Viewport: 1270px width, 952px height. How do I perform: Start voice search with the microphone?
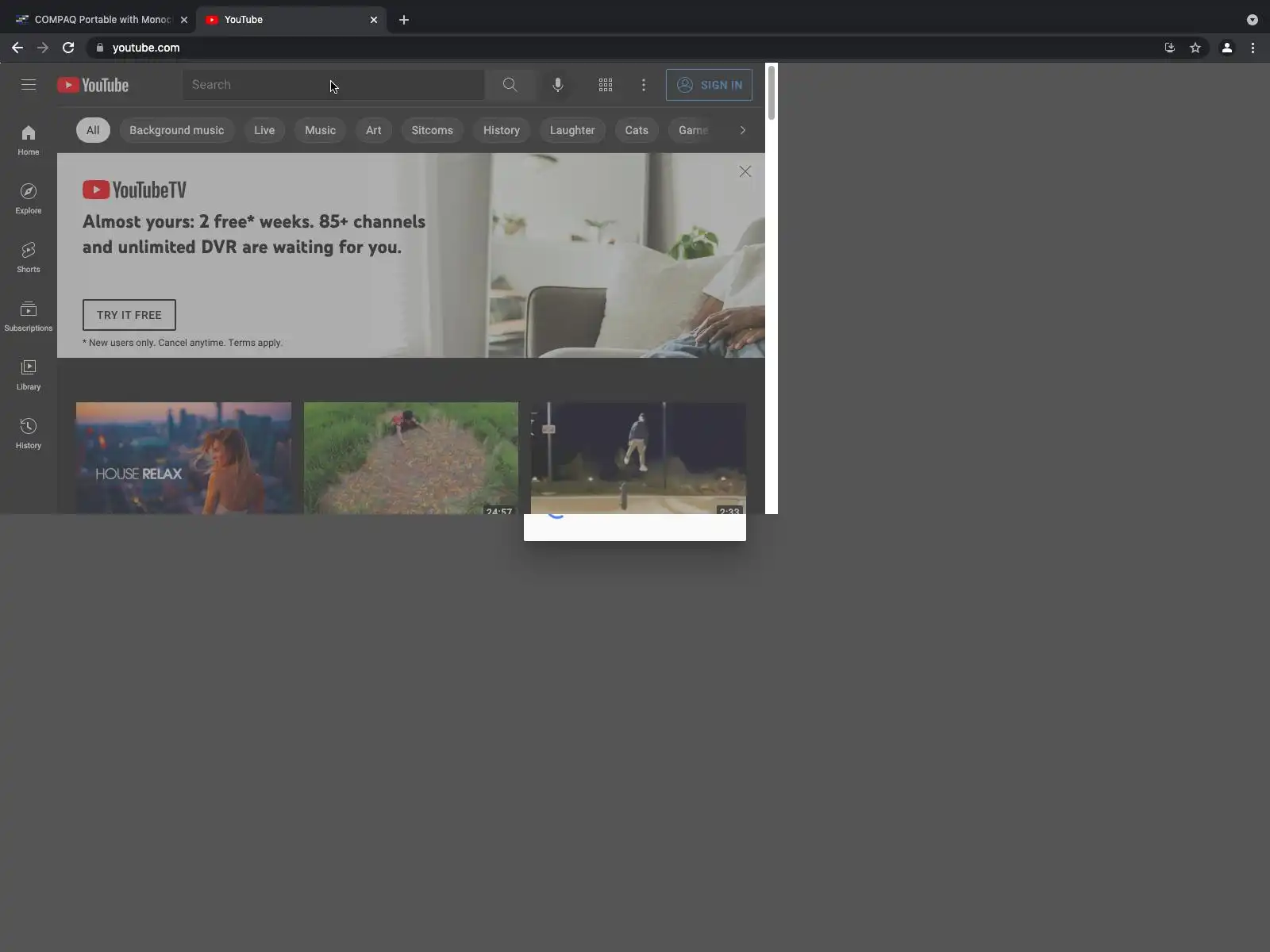pyautogui.click(x=558, y=85)
